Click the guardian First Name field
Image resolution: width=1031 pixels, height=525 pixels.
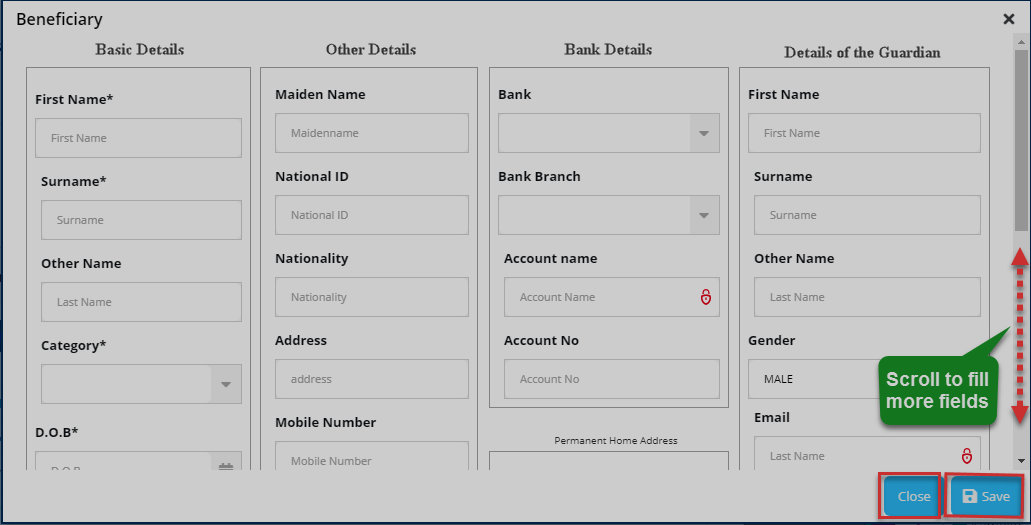tap(864, 133)
